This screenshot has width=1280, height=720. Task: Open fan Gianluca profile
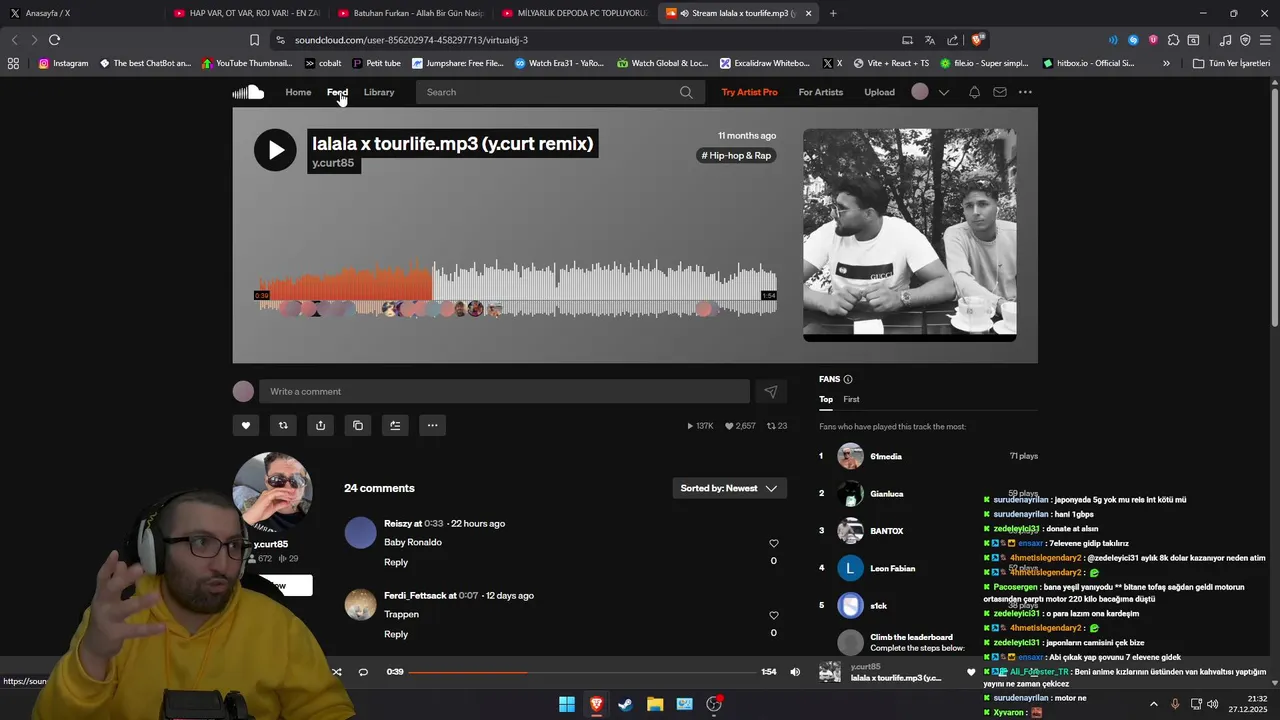click(x=887, y=493)
